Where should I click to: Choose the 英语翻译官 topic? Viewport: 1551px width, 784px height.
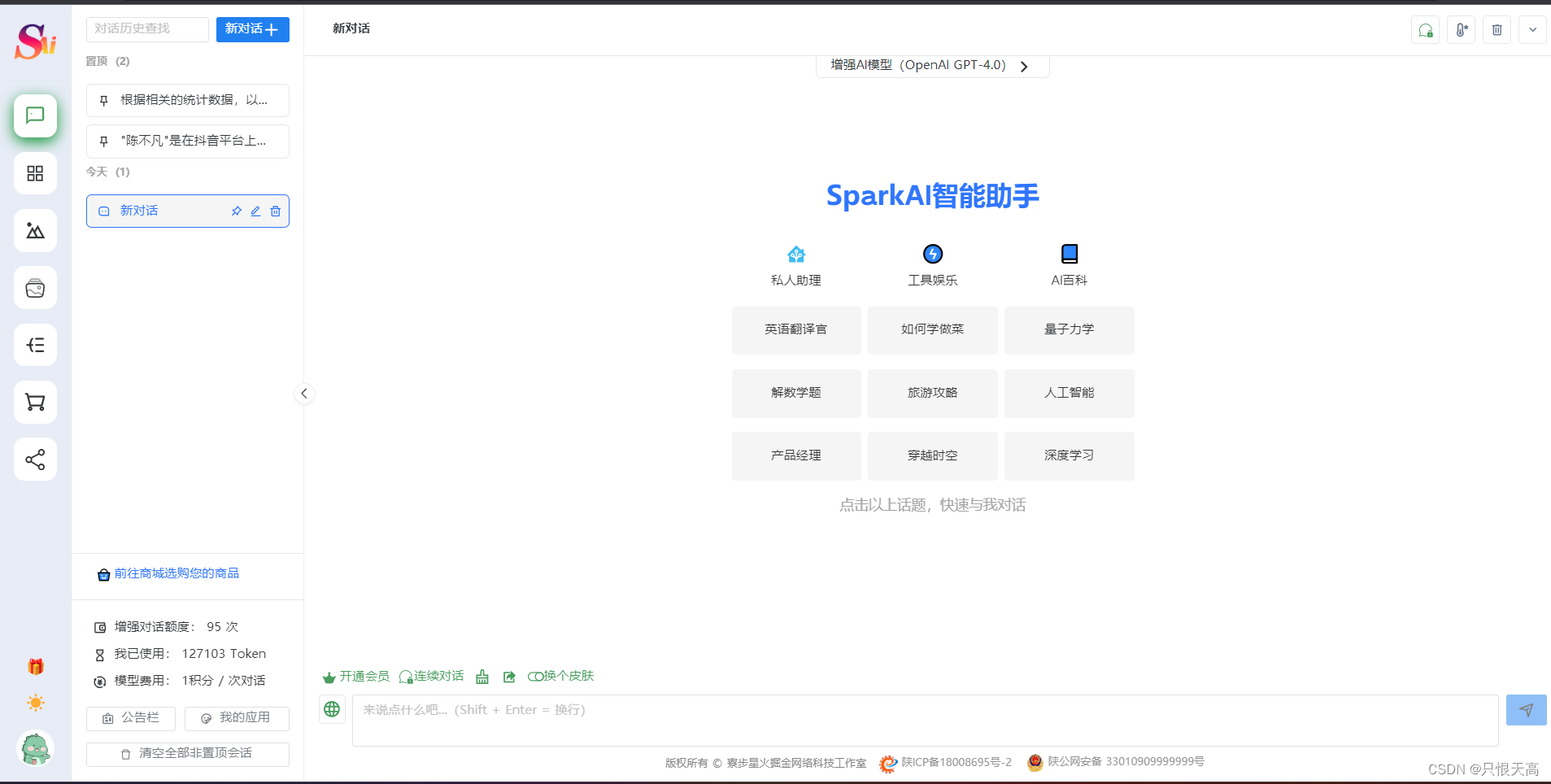796,330
